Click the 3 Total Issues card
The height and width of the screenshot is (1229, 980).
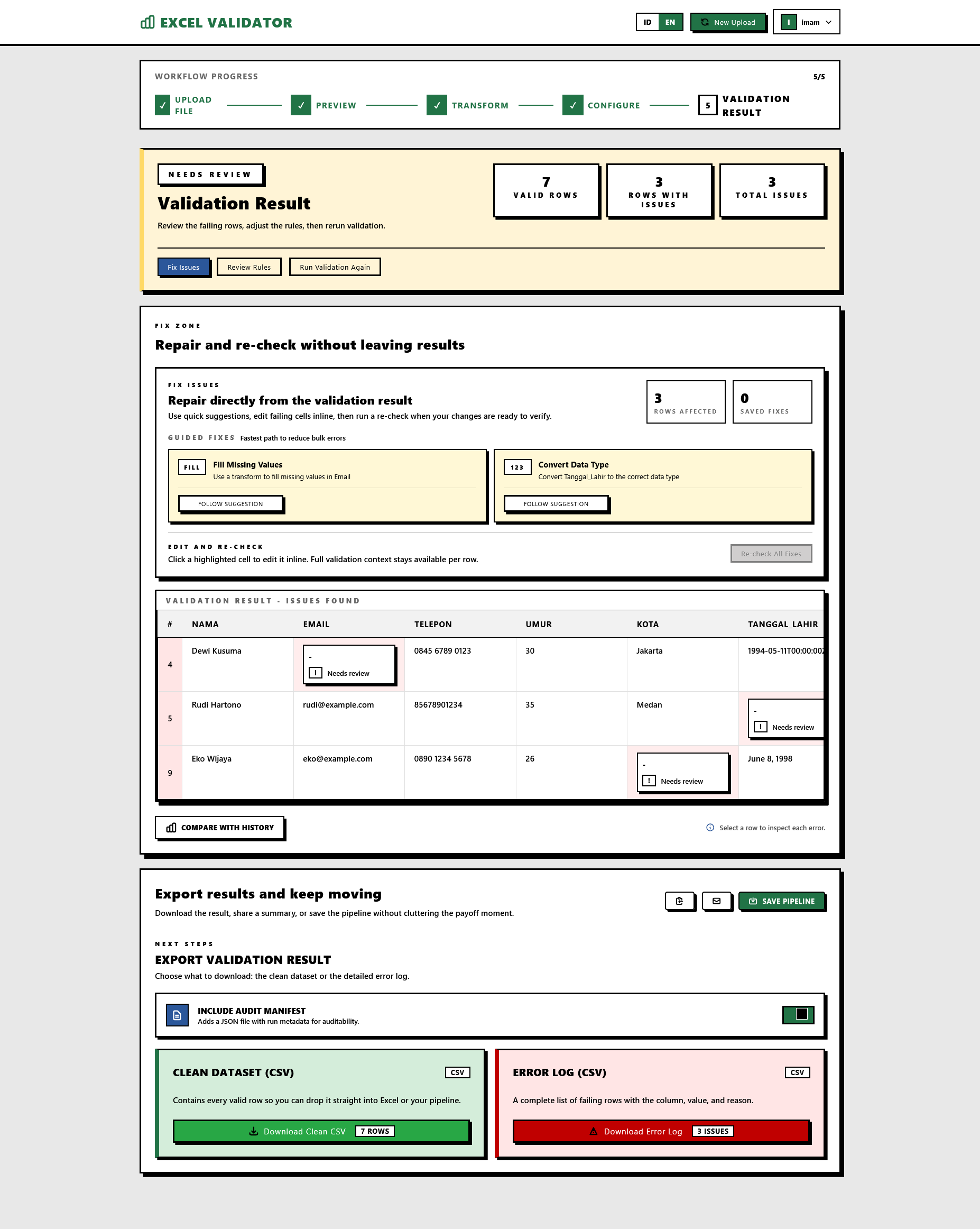coord(772,190)
